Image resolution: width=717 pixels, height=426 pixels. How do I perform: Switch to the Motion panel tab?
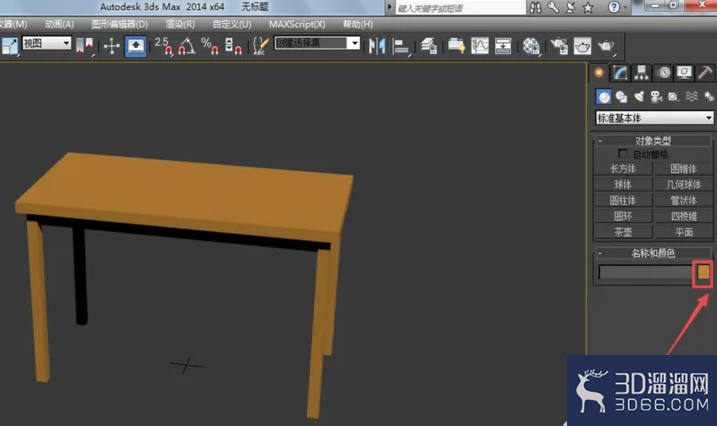[663, 73]
